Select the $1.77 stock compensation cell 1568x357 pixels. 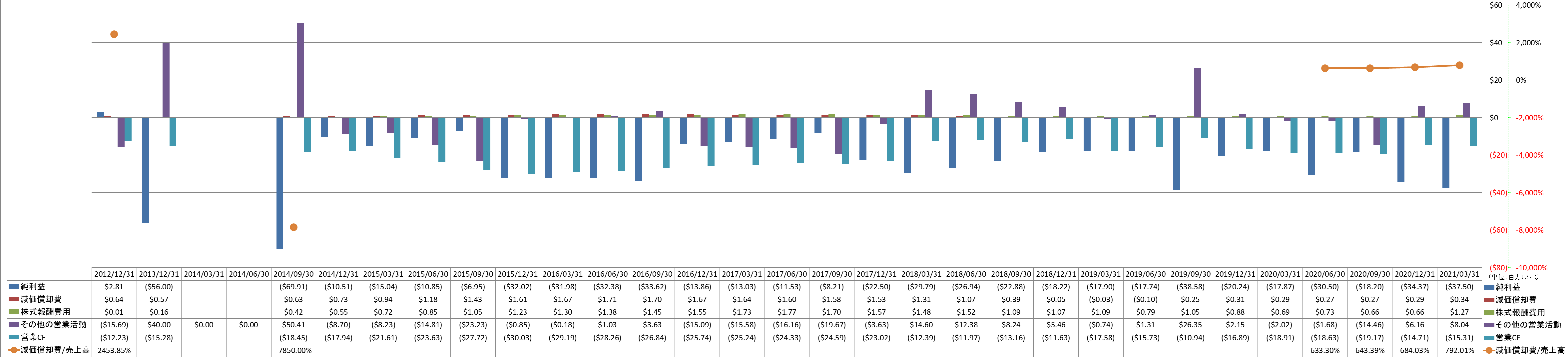pos(786,312)
